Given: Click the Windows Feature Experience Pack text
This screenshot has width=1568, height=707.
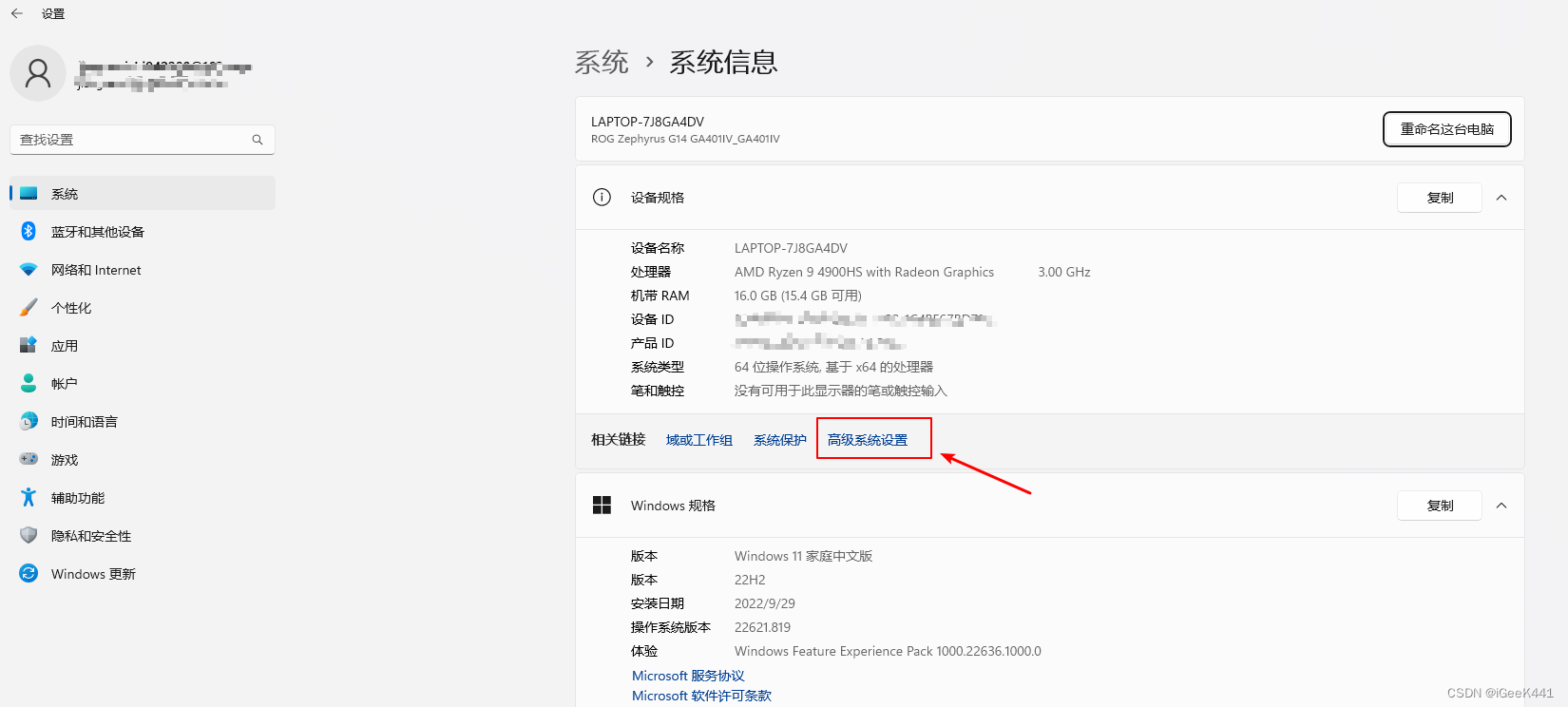Looking at the screenshot, I should coord(888,651).
